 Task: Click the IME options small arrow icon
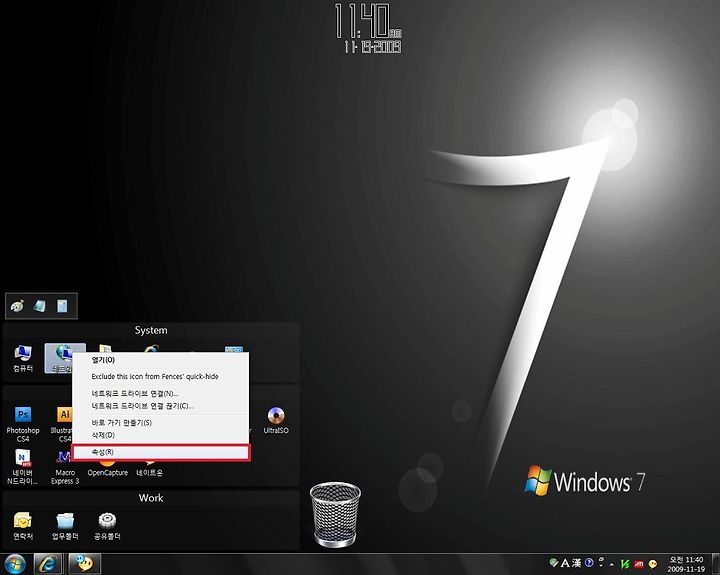[601, 563]
